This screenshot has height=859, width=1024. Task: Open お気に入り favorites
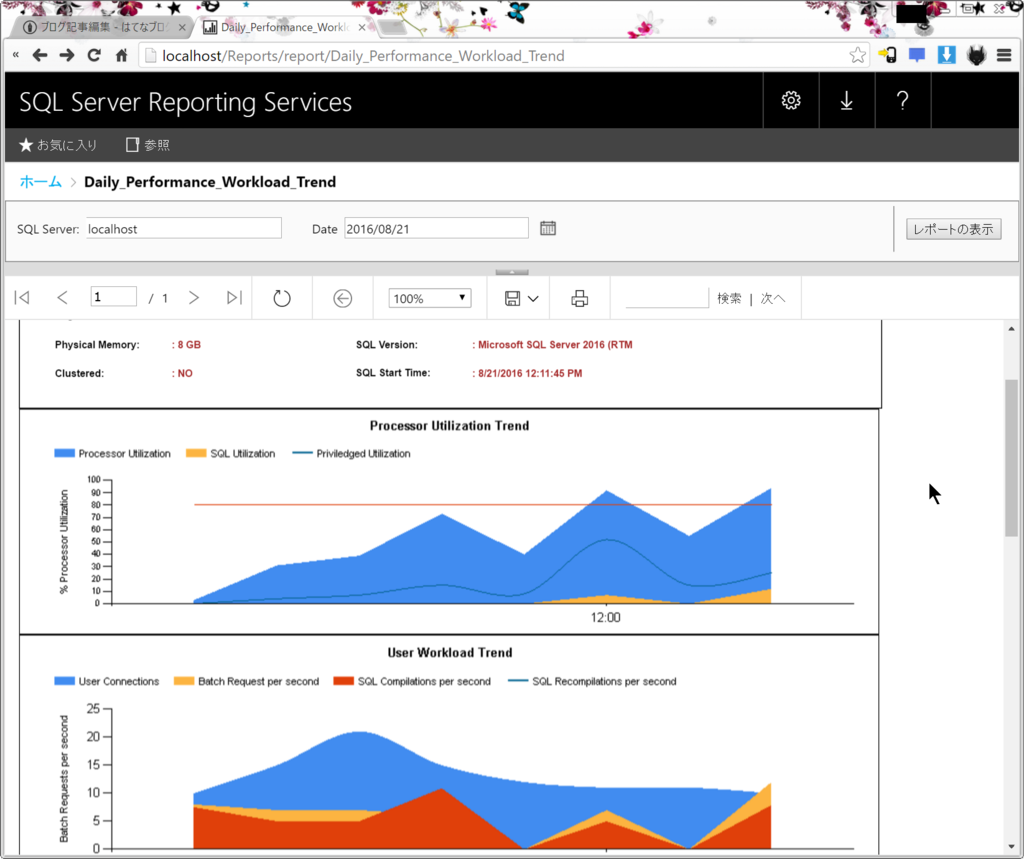pyautogui.click(x=58, y=145)
